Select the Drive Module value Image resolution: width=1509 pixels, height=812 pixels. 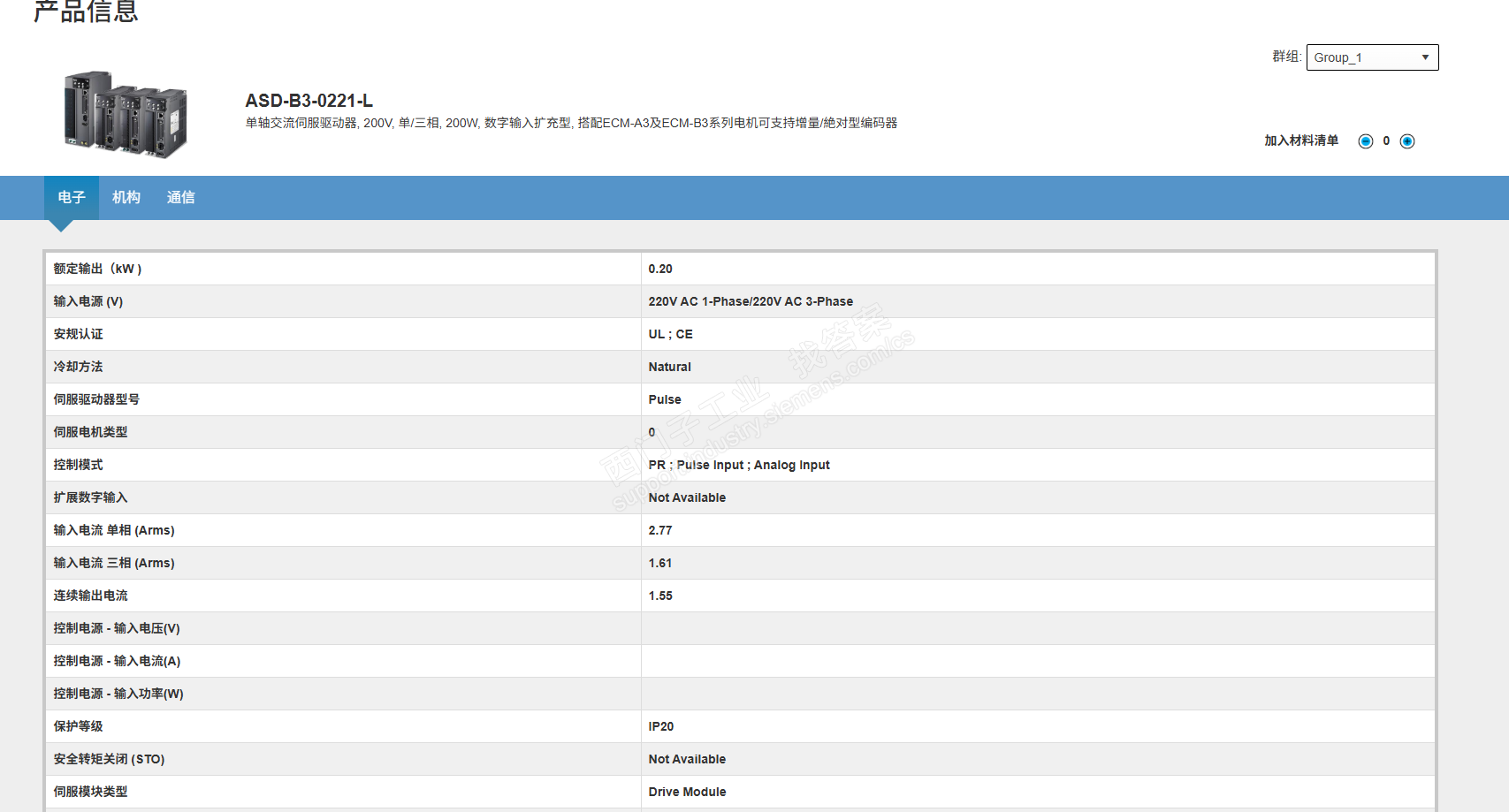[687, 792]
